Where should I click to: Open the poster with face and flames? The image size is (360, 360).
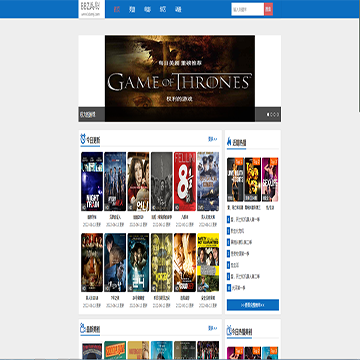pyautogui.click(x=185, y=263)
